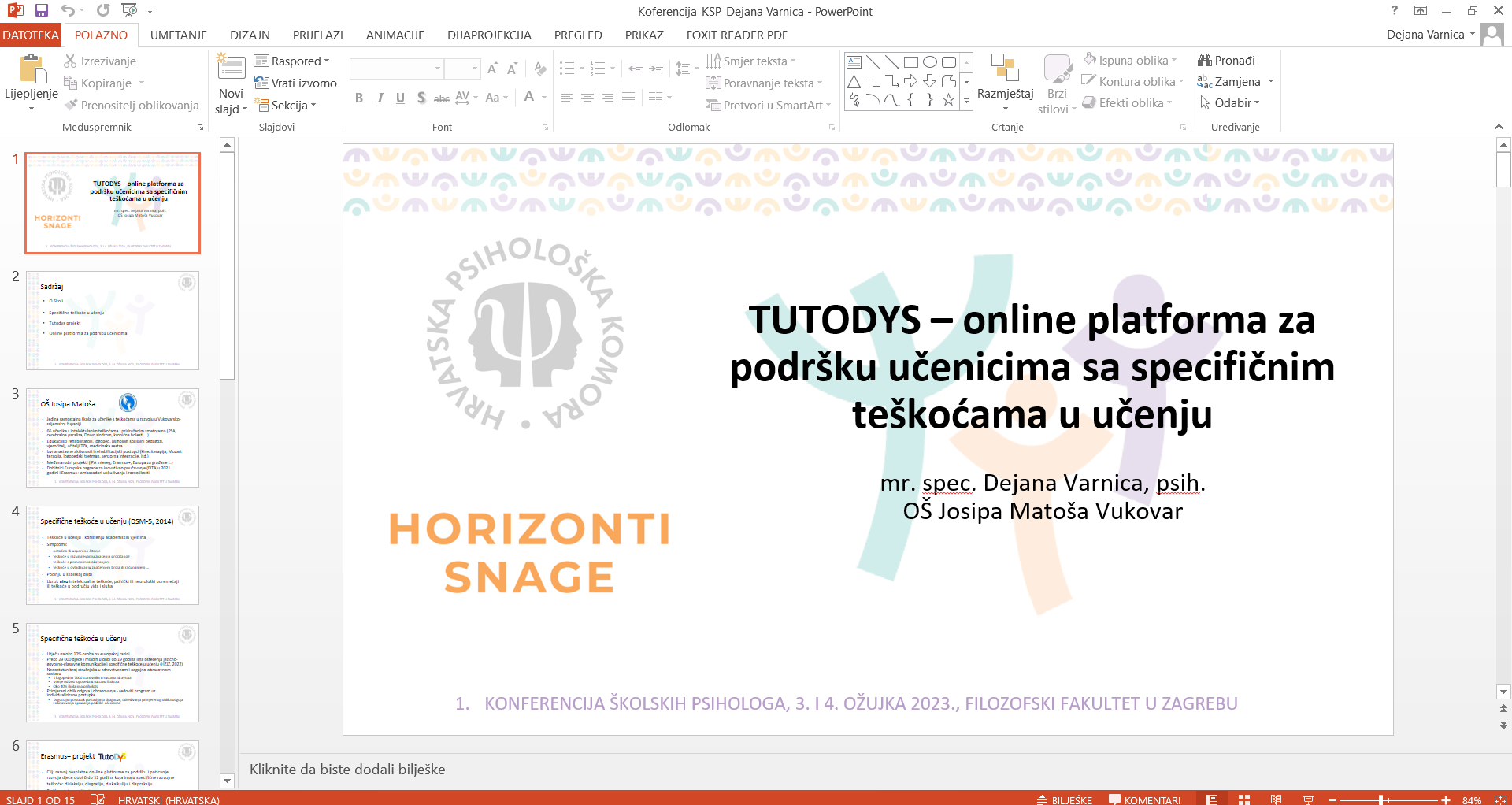Click Kontura oblika button

tap(1133, 81)
